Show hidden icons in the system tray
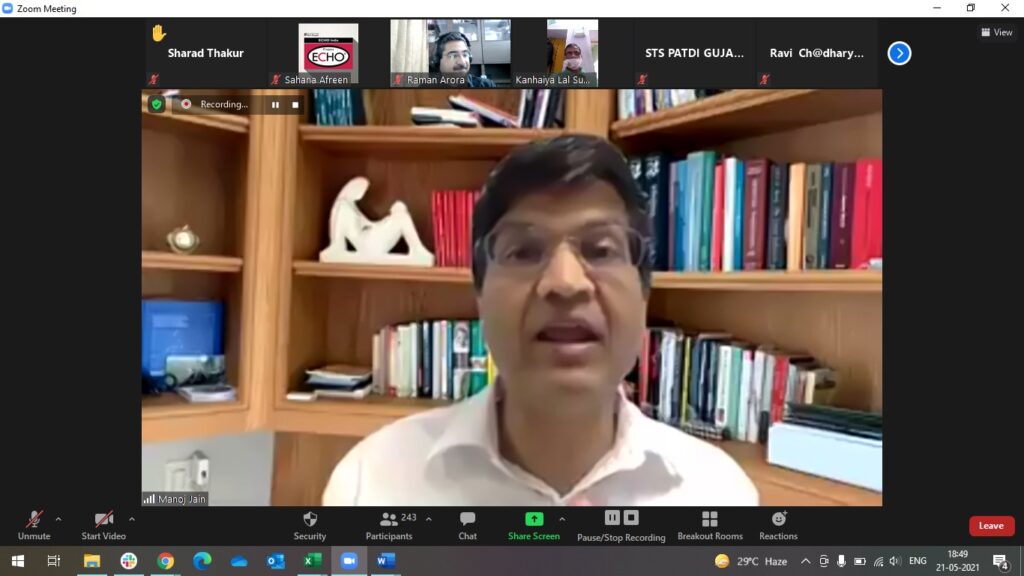The width and height of the screenshot is (1024, 576). click(805, 561)
